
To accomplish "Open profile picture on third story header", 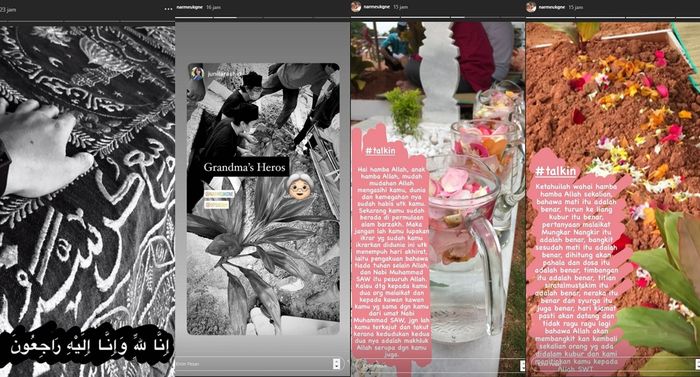I will (x=356, y=7).
